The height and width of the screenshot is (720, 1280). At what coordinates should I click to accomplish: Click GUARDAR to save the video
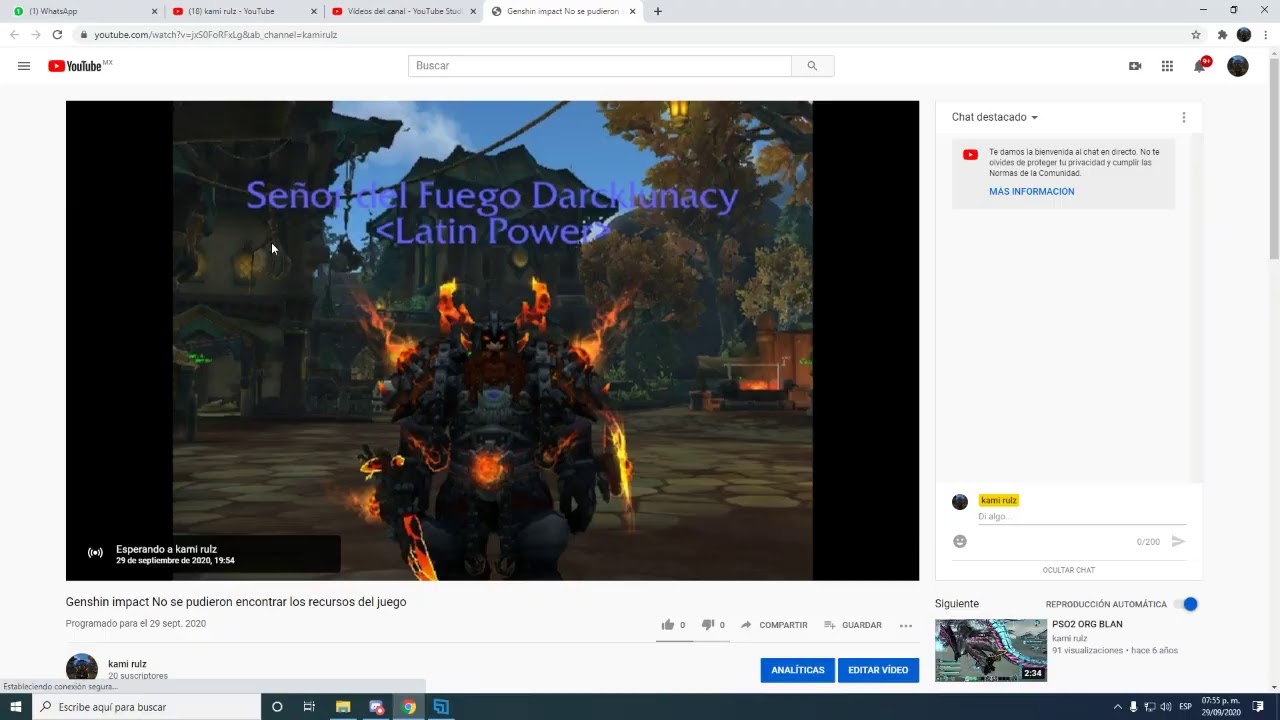(x=853, y=625)
